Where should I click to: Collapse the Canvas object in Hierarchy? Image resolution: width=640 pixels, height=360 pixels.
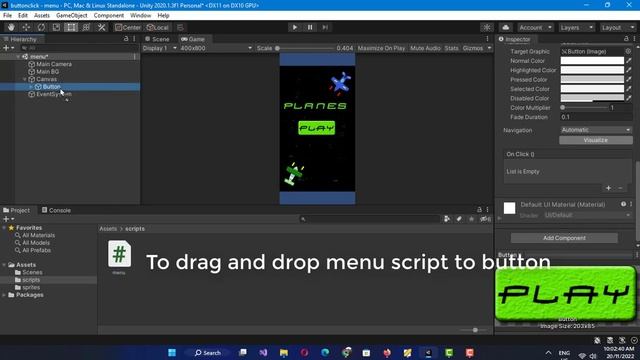[24, 79]
